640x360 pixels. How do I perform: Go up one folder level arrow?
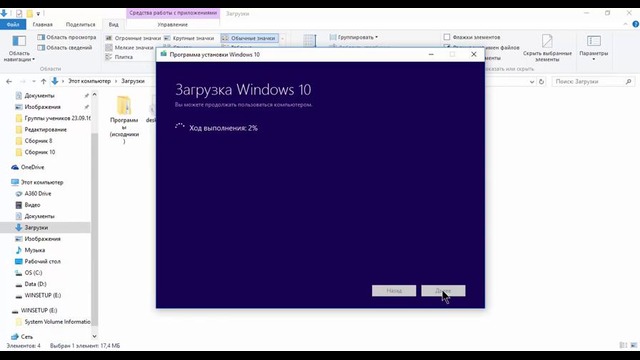(43, 82)
